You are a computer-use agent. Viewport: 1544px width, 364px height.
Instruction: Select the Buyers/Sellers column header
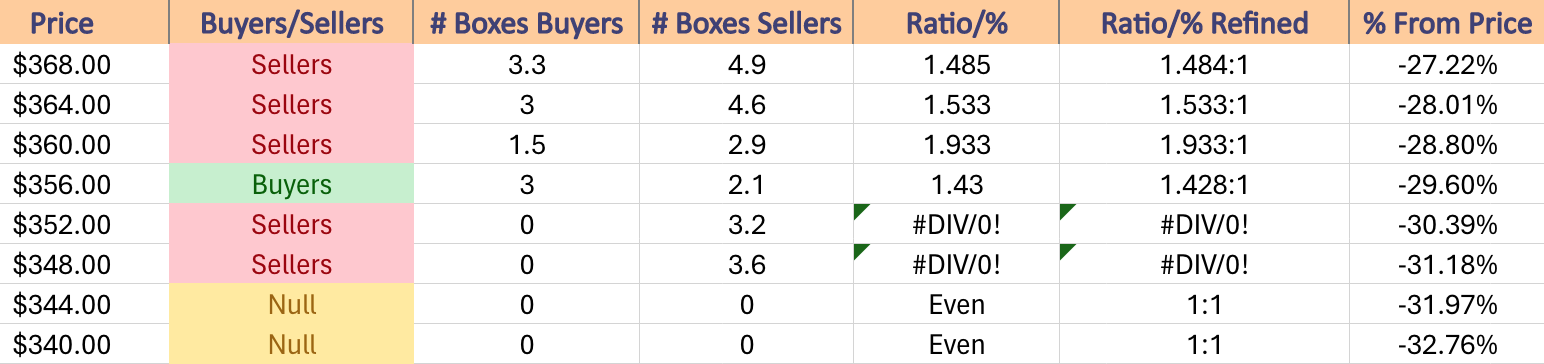coord(291,22)
